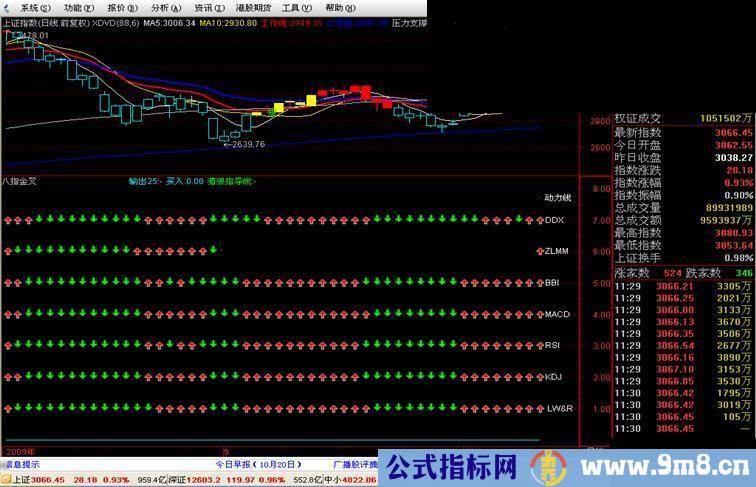The width and height of the screenshot is (756, 487).
Task: Open the 分析 menu
Action: point(162,7)
